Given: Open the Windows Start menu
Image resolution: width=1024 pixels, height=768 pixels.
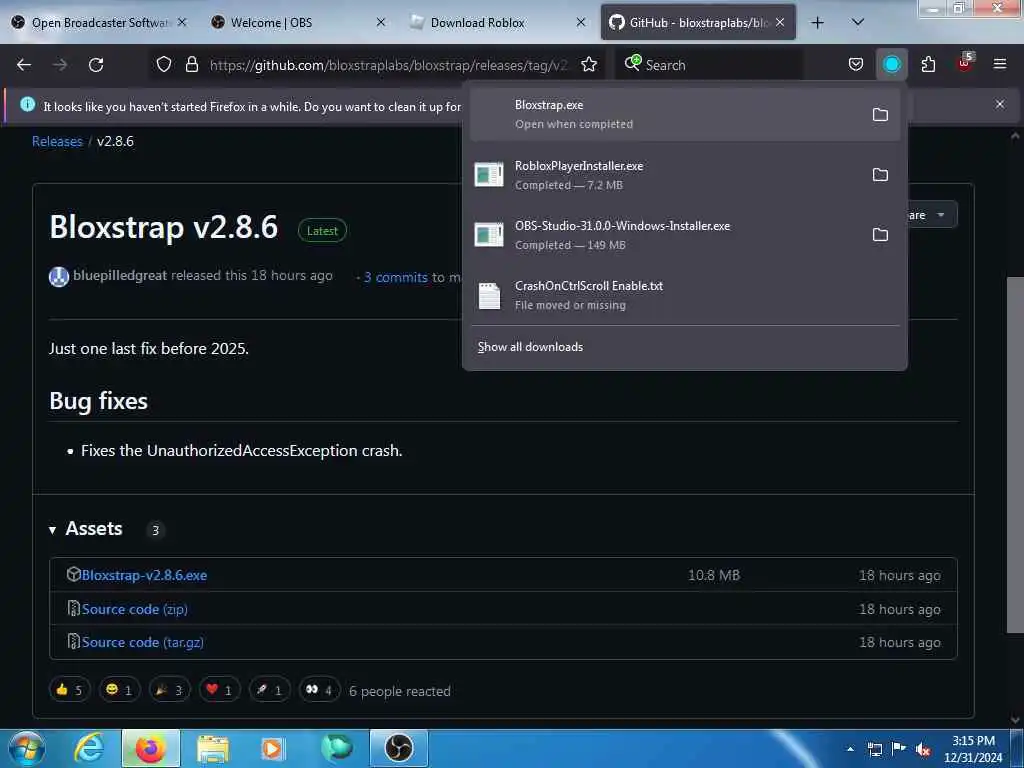Looking at the screenshot, I should [x=26, y=748].
